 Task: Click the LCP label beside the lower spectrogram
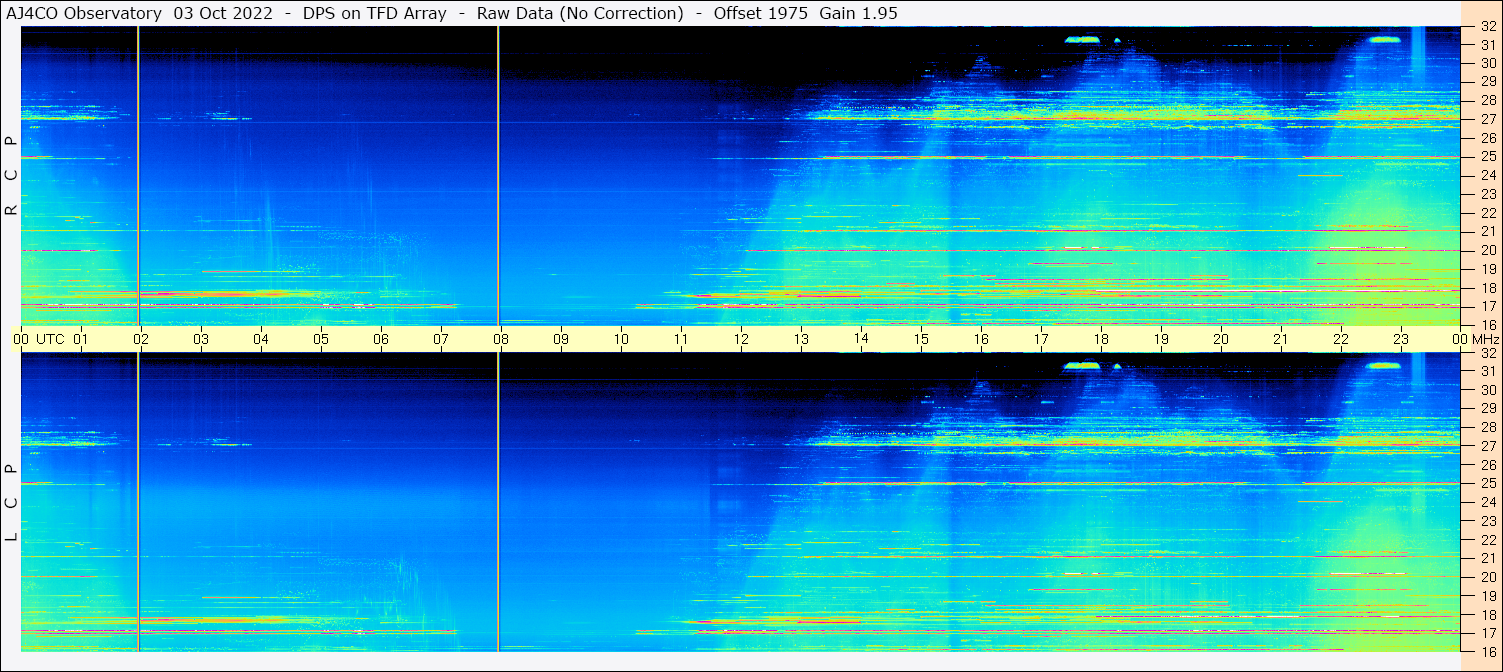tap(12, 503)
